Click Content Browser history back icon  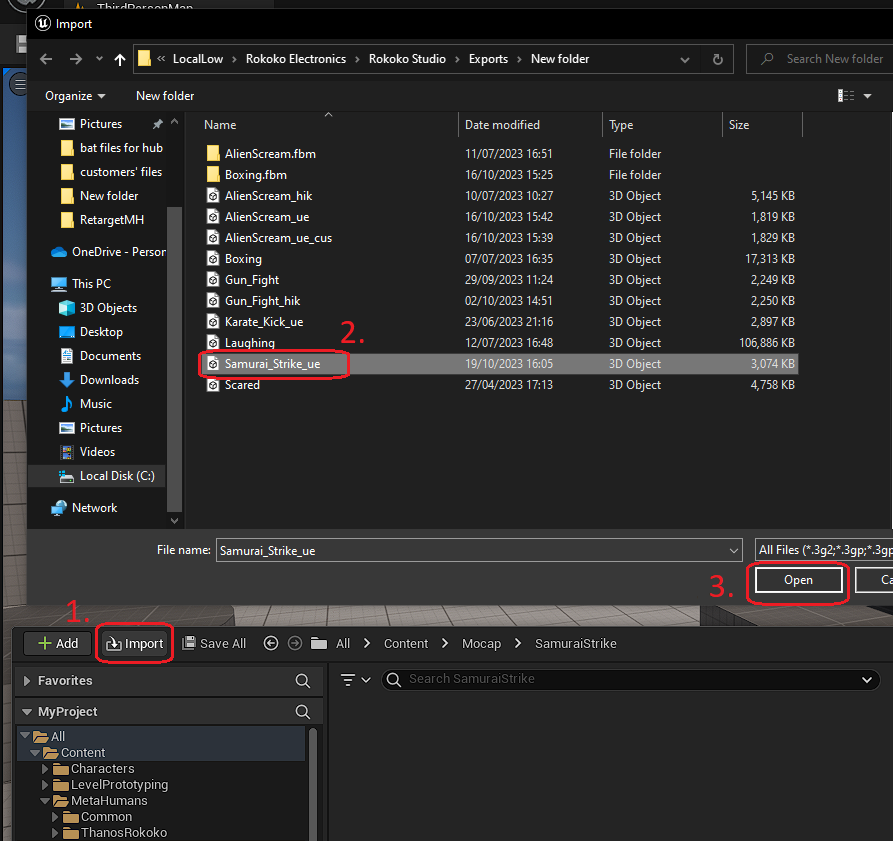(271, 643)
